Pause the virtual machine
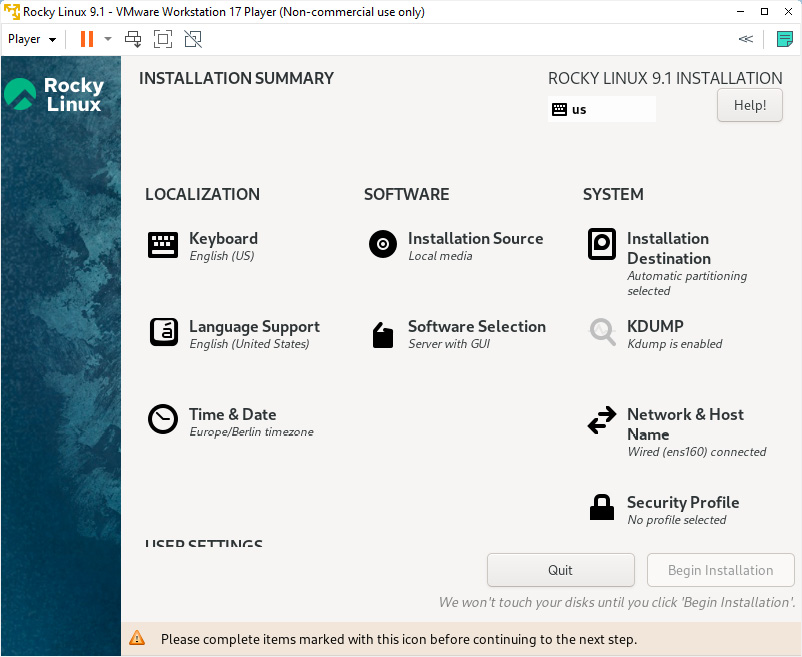Viewport: 802px width, 657px height. coord(87,39)
